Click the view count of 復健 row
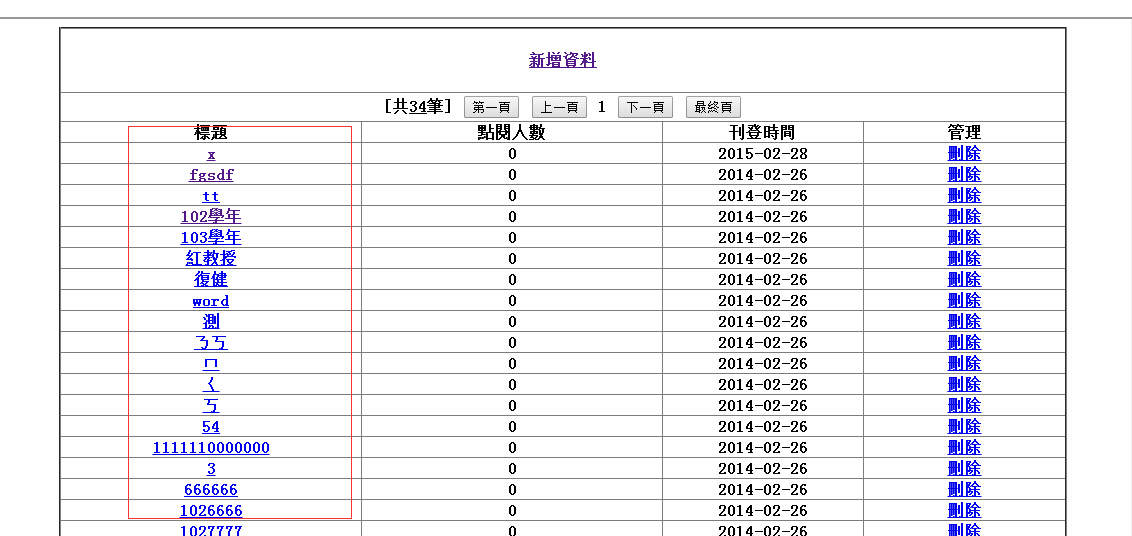The image size is (1132, 536). click(512, 280)
